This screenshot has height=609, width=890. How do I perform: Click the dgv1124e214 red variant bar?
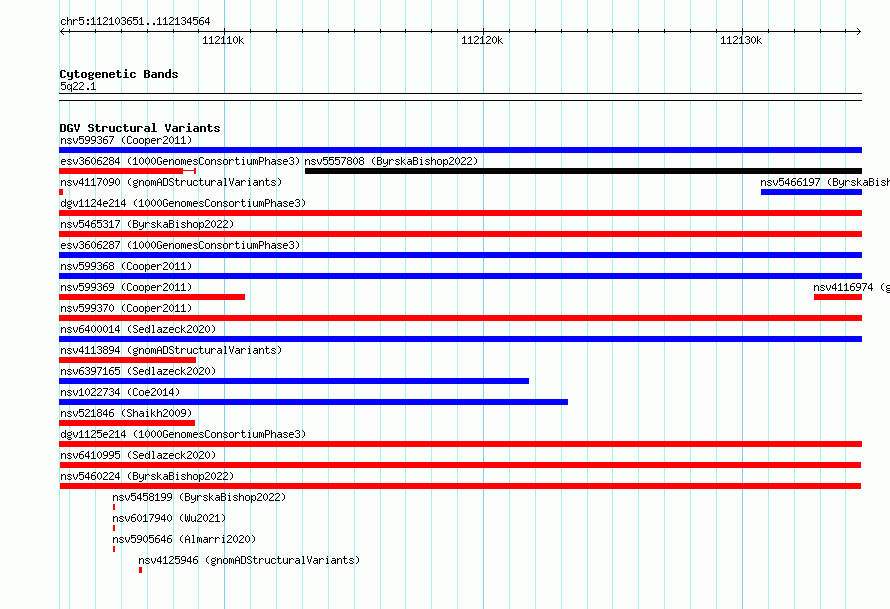(460, 213)
